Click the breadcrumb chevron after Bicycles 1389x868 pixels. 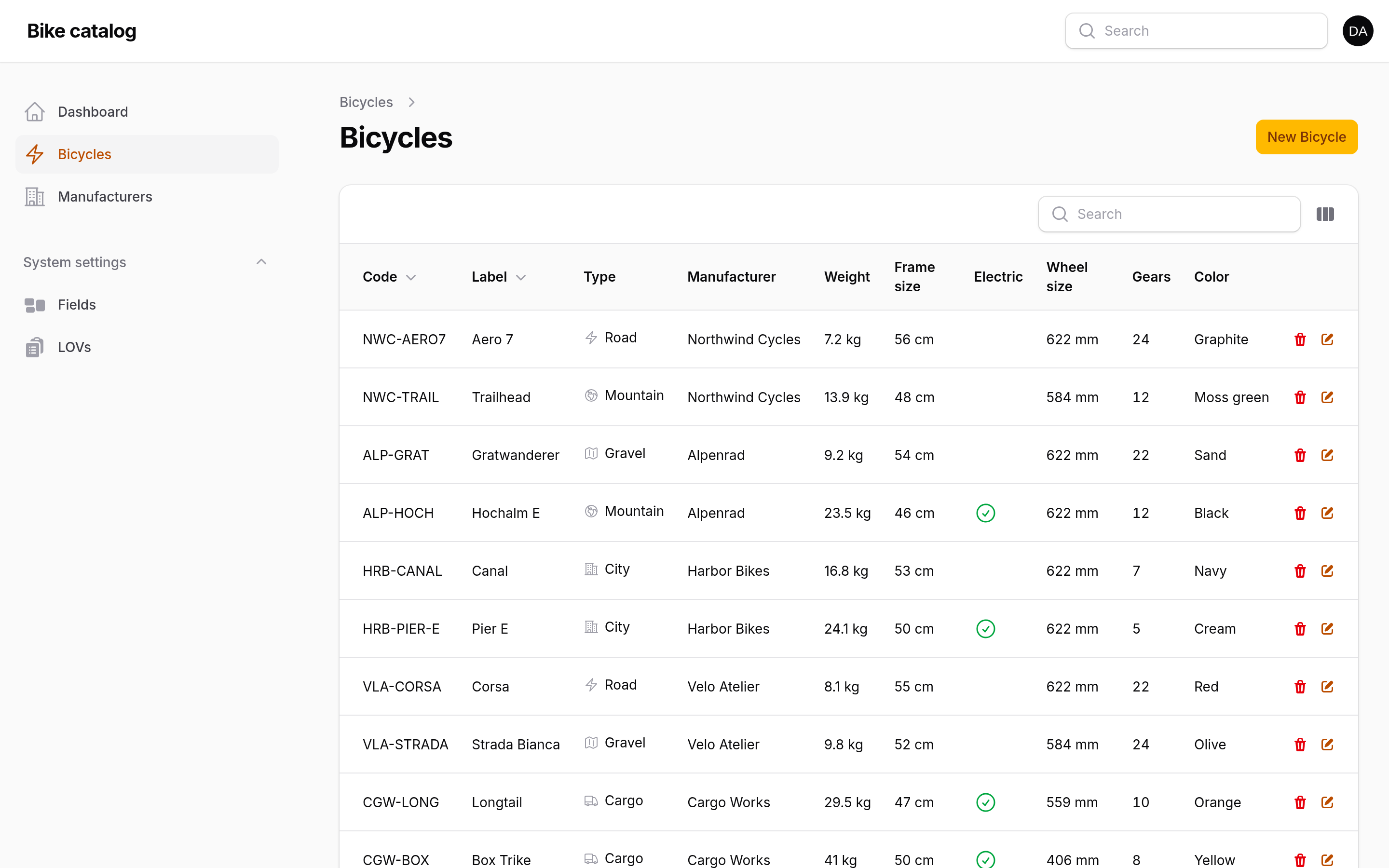coord(411,102)
